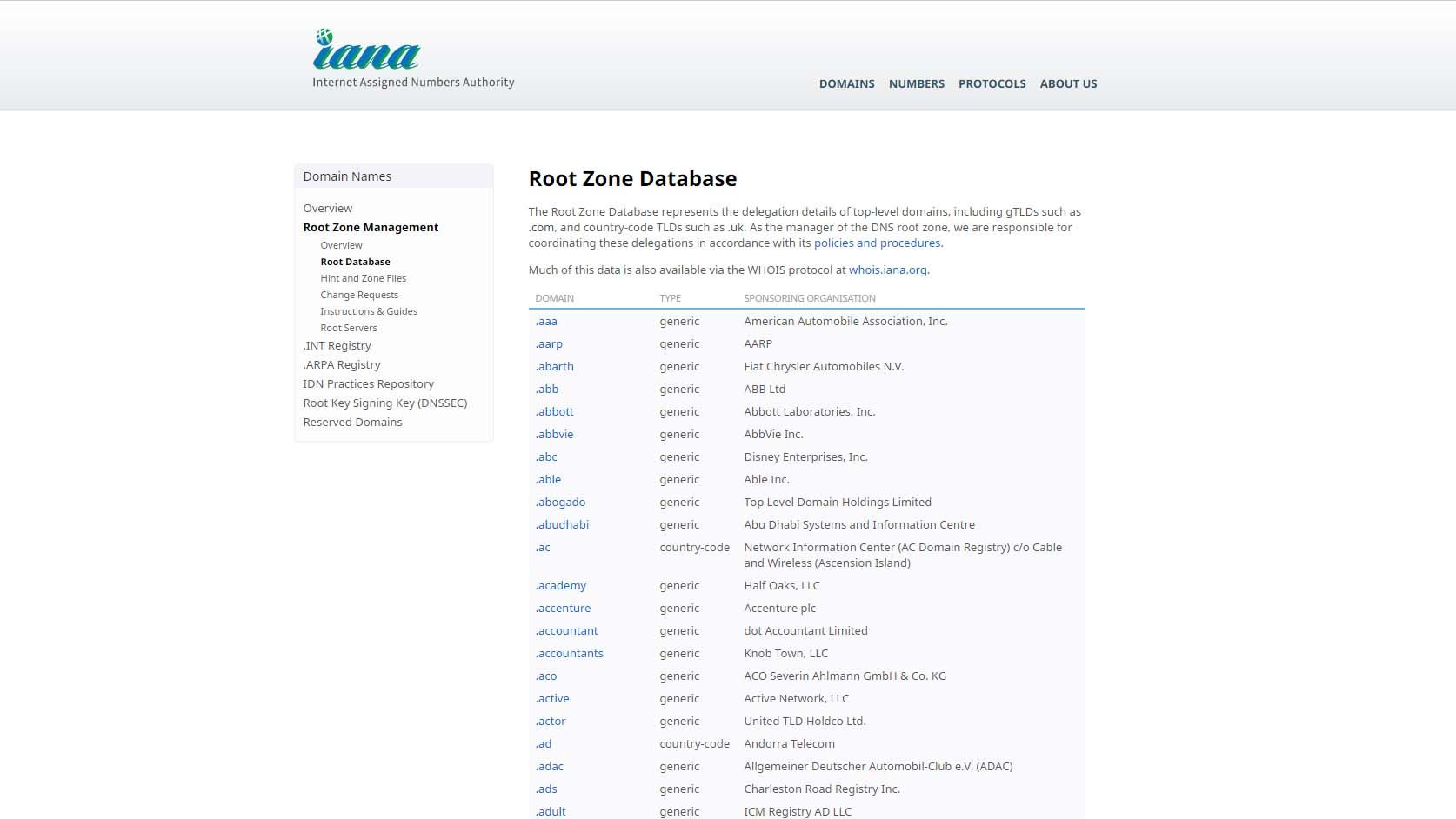The image size is (1456, 819).
Task: Open the .ARPA Registry link
Action: pyautogui.click(x=341, y=365)
